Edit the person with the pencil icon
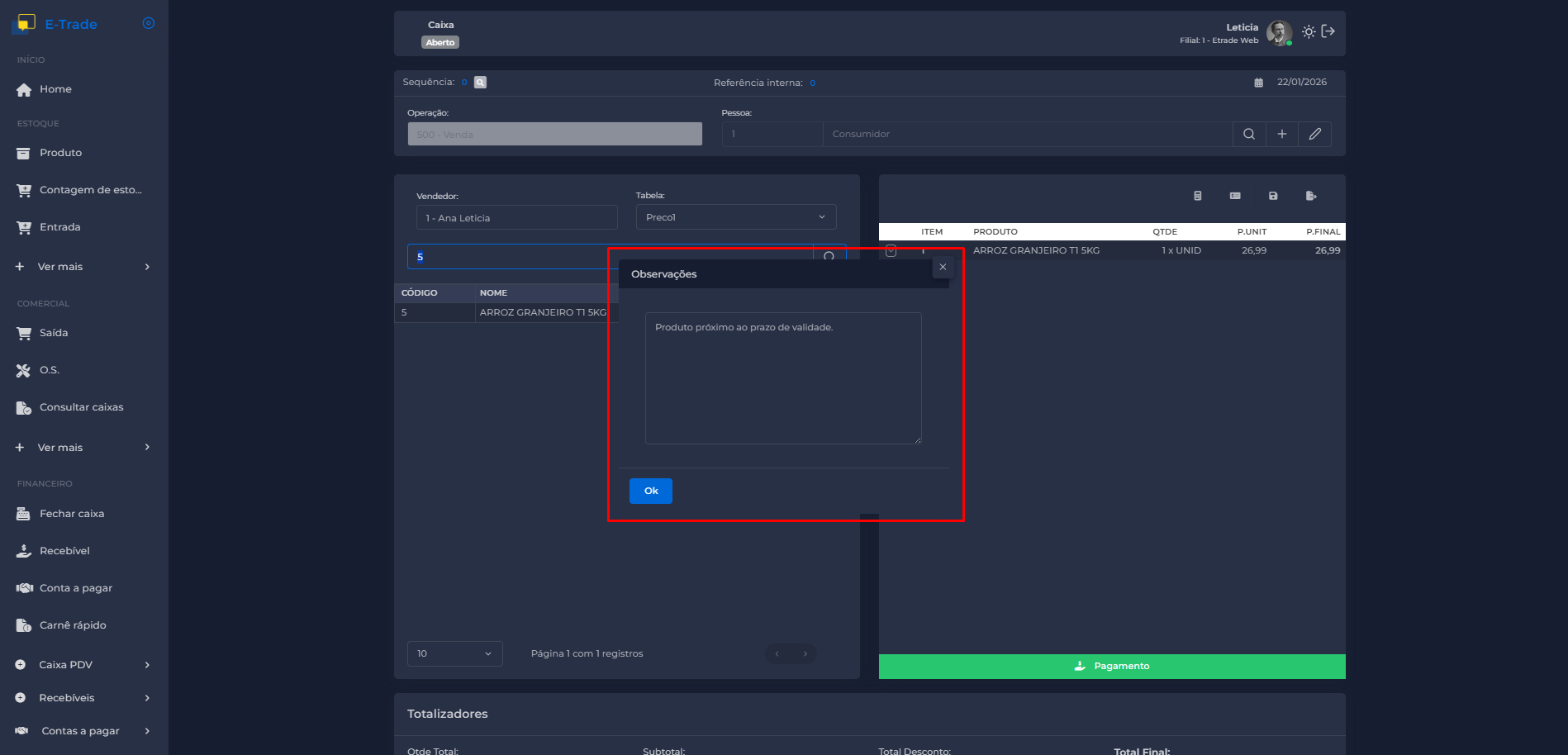Image resolution: width=1568 pixels, height=755 pixels. click(x=1314, y=134)
